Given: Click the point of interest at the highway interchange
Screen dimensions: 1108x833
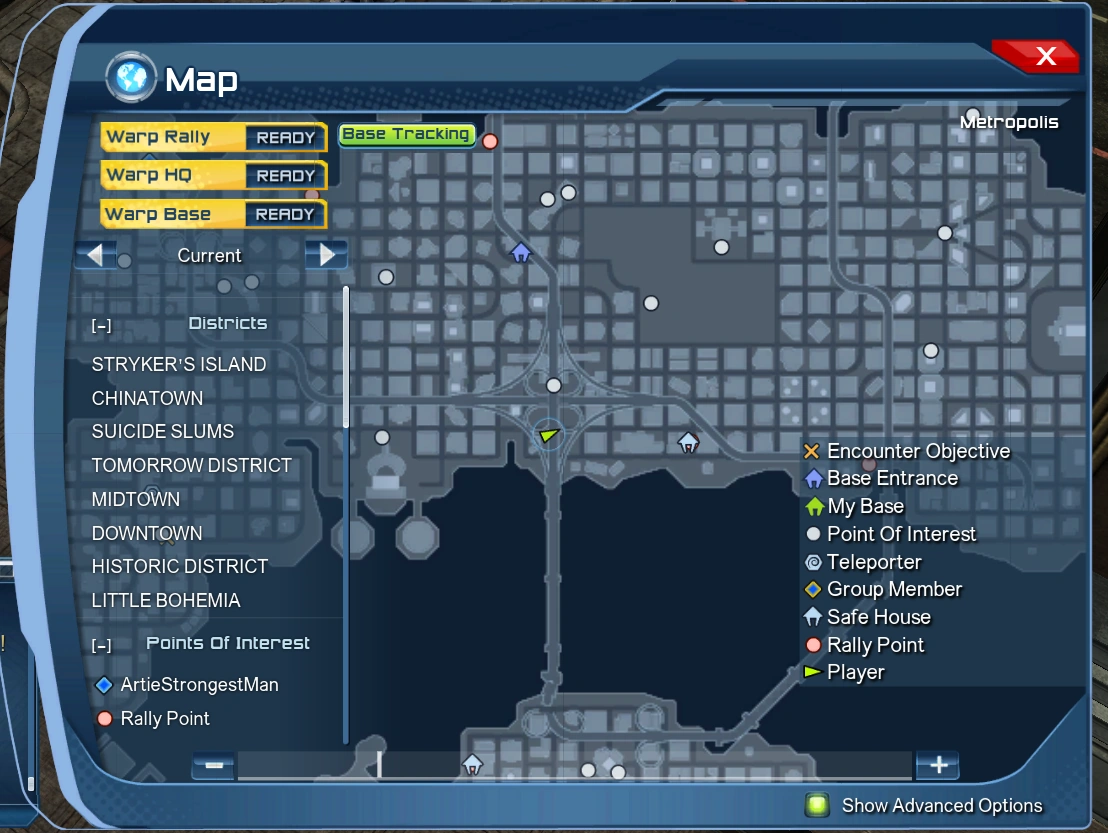Looking at the screenshot, I should tap(554, 386).
